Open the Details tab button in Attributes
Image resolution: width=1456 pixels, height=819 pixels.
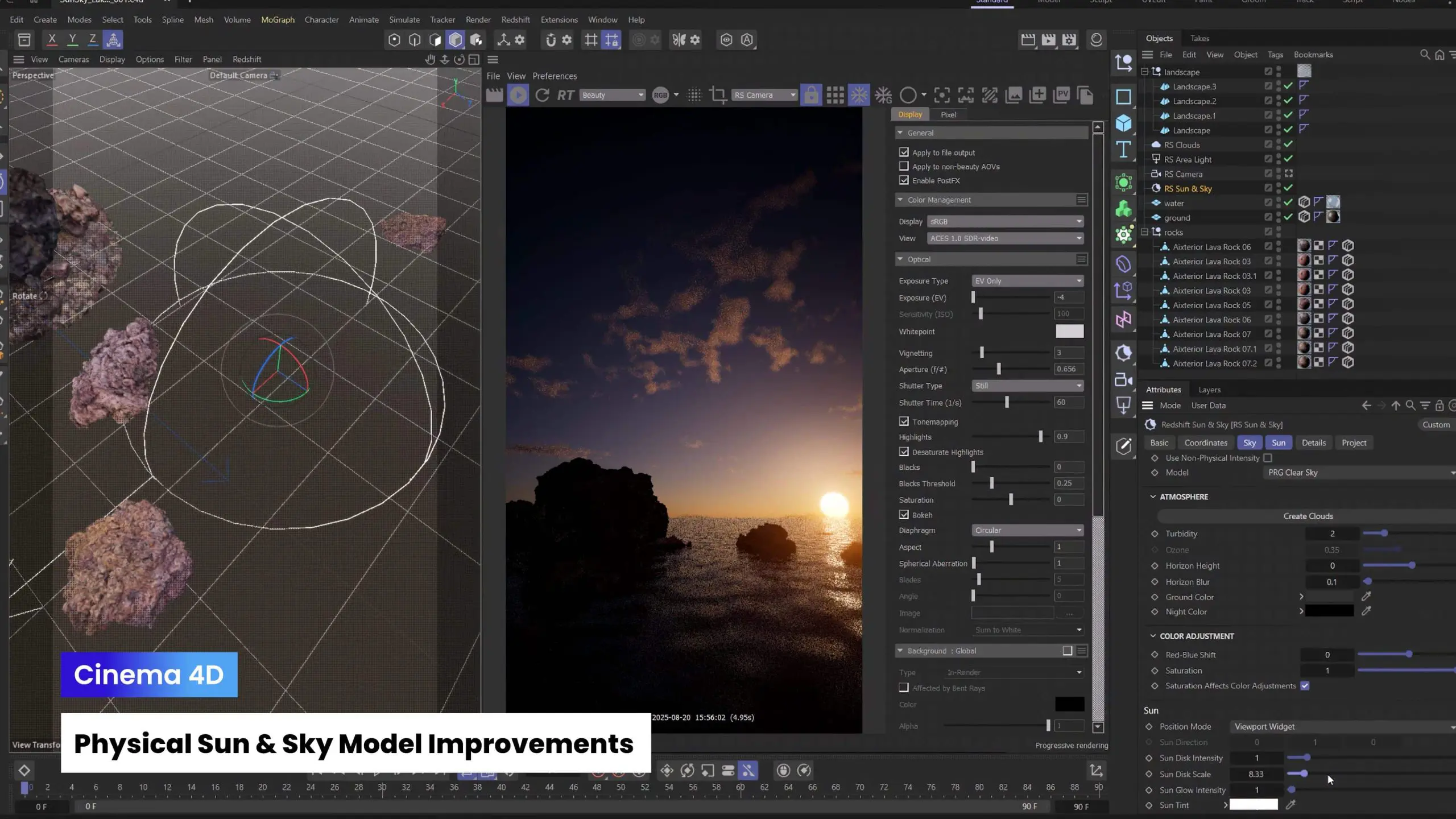click(1313, 442)
